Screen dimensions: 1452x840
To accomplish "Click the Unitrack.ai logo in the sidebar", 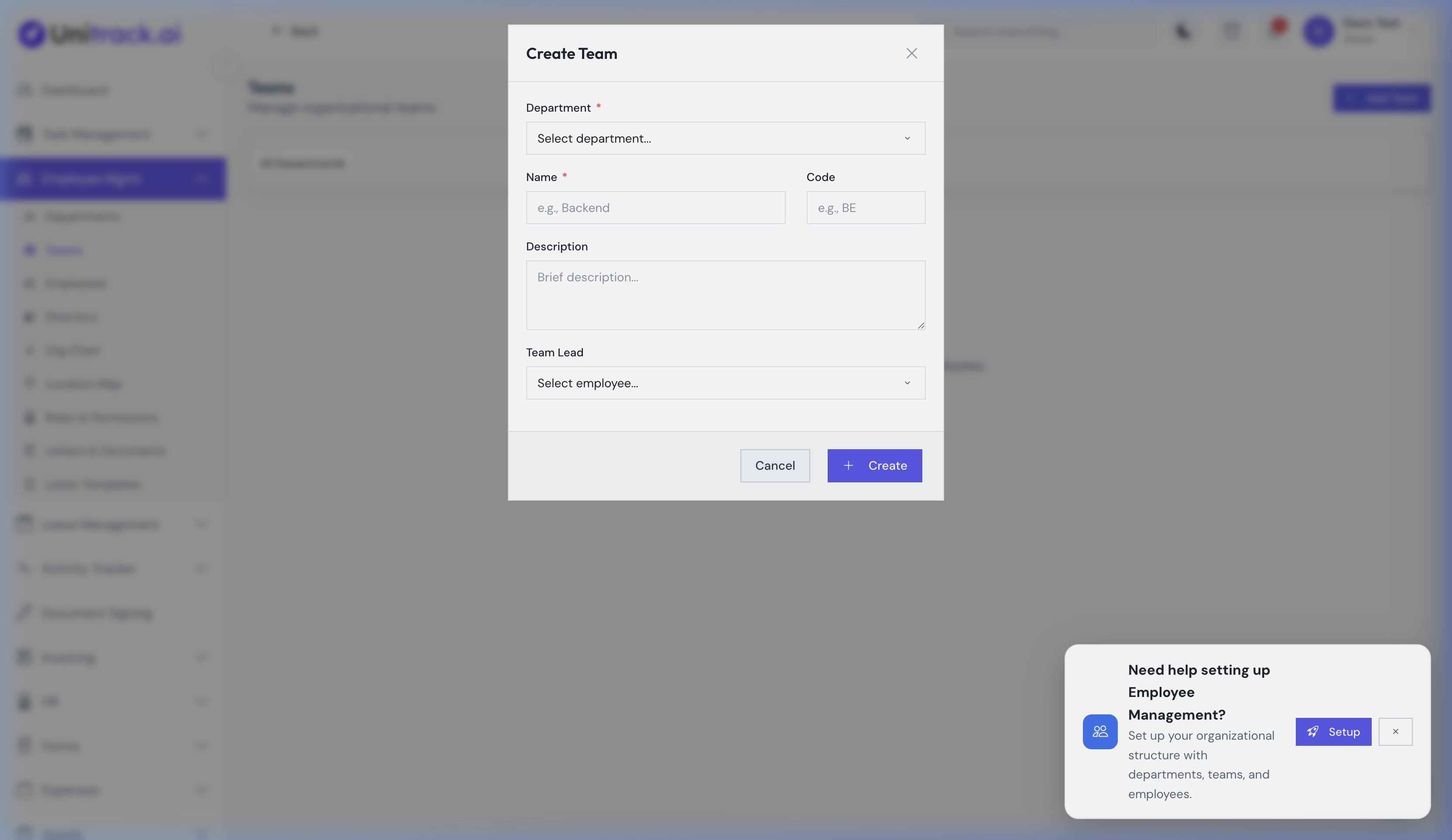I will coord(98,34).
